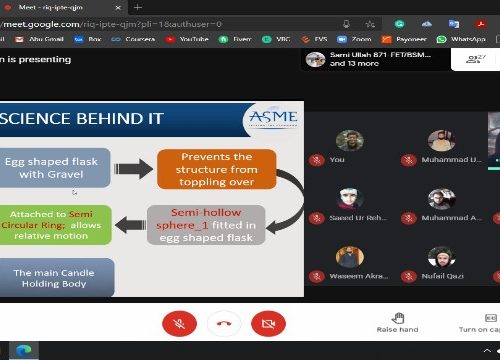The image size is (500, 360).
Task: Select the Meet riq-ipte-qjm tab
Action: [62, 7]
